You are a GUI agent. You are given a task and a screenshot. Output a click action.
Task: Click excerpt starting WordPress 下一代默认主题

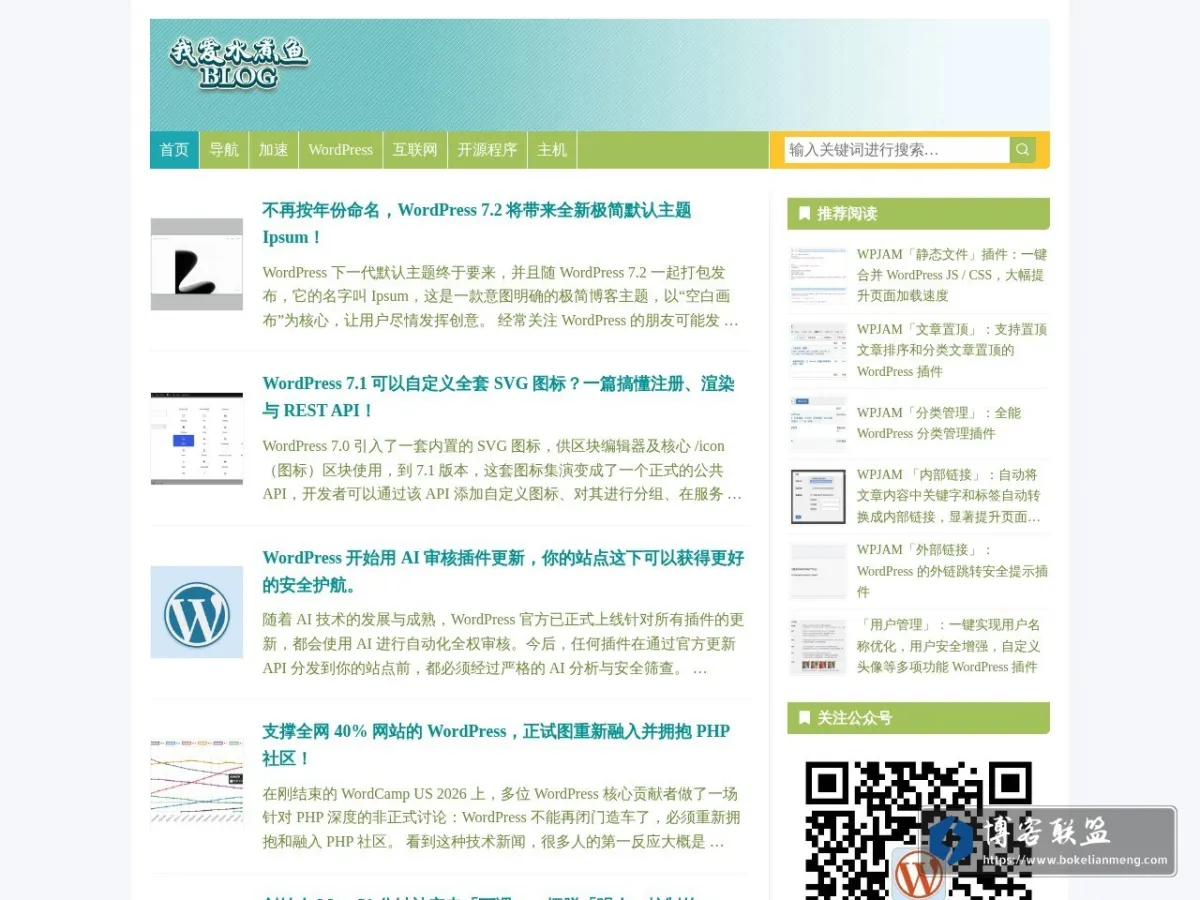500,296
